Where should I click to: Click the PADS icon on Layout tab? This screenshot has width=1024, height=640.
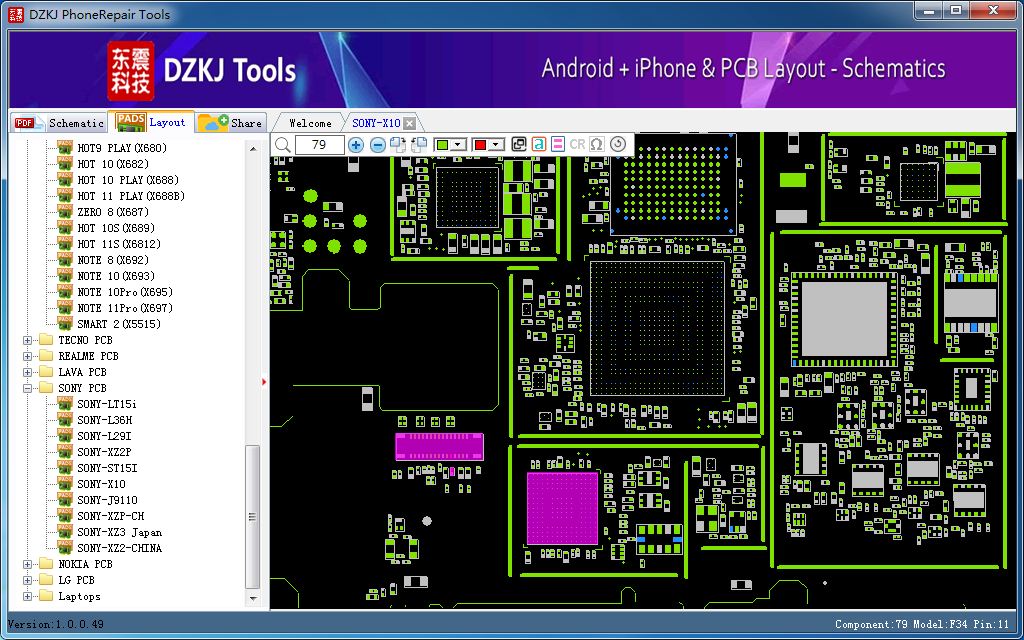[130, 121]
